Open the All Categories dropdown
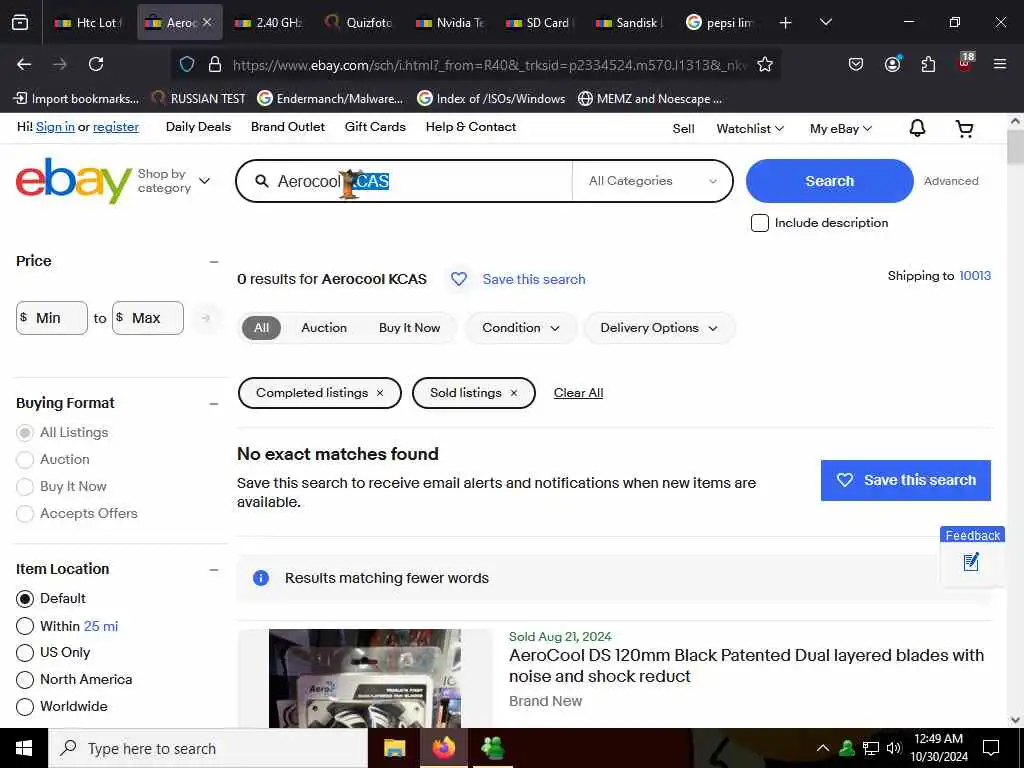 [652, 181]
